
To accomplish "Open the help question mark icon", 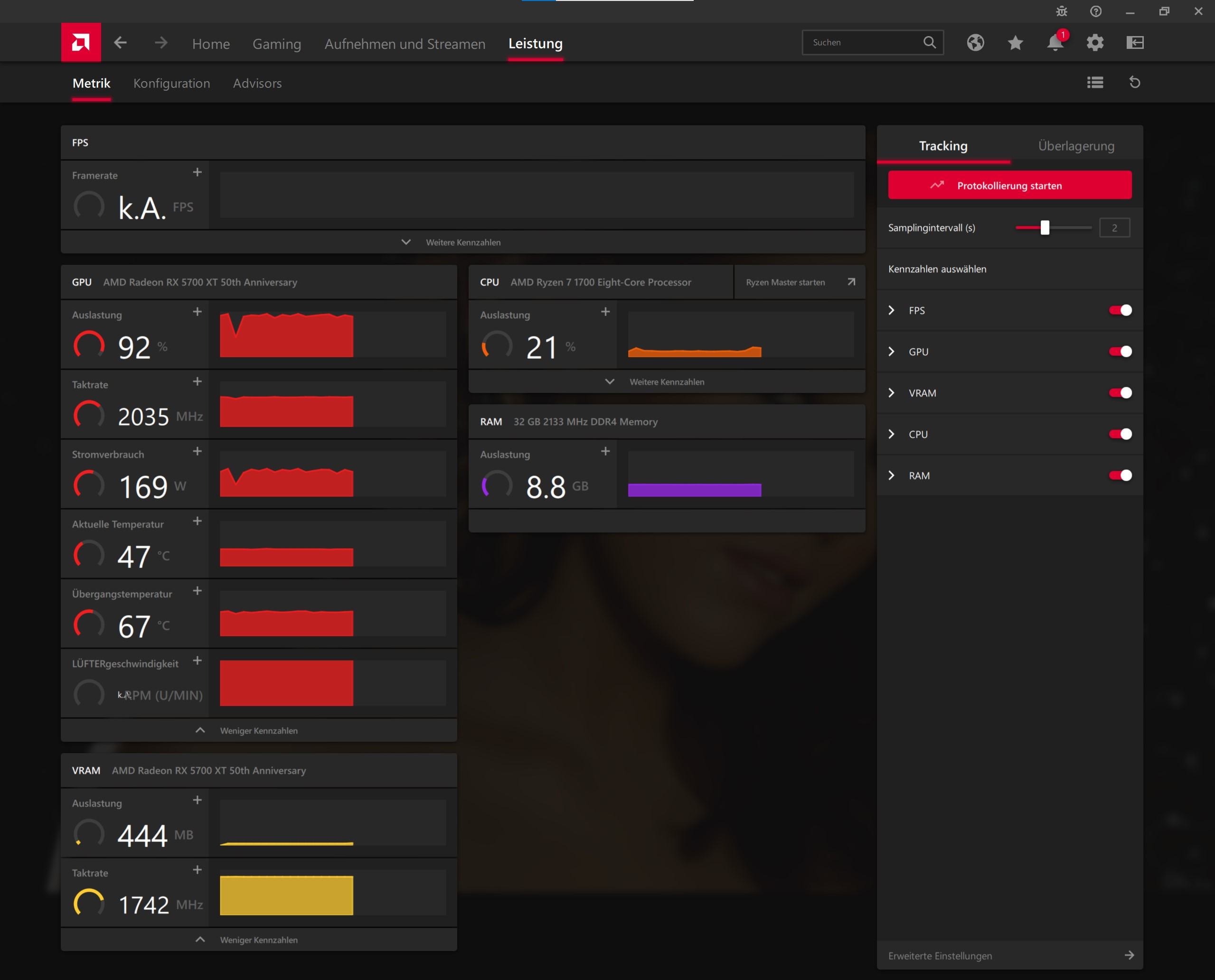I will click(x=1096, y=11).
